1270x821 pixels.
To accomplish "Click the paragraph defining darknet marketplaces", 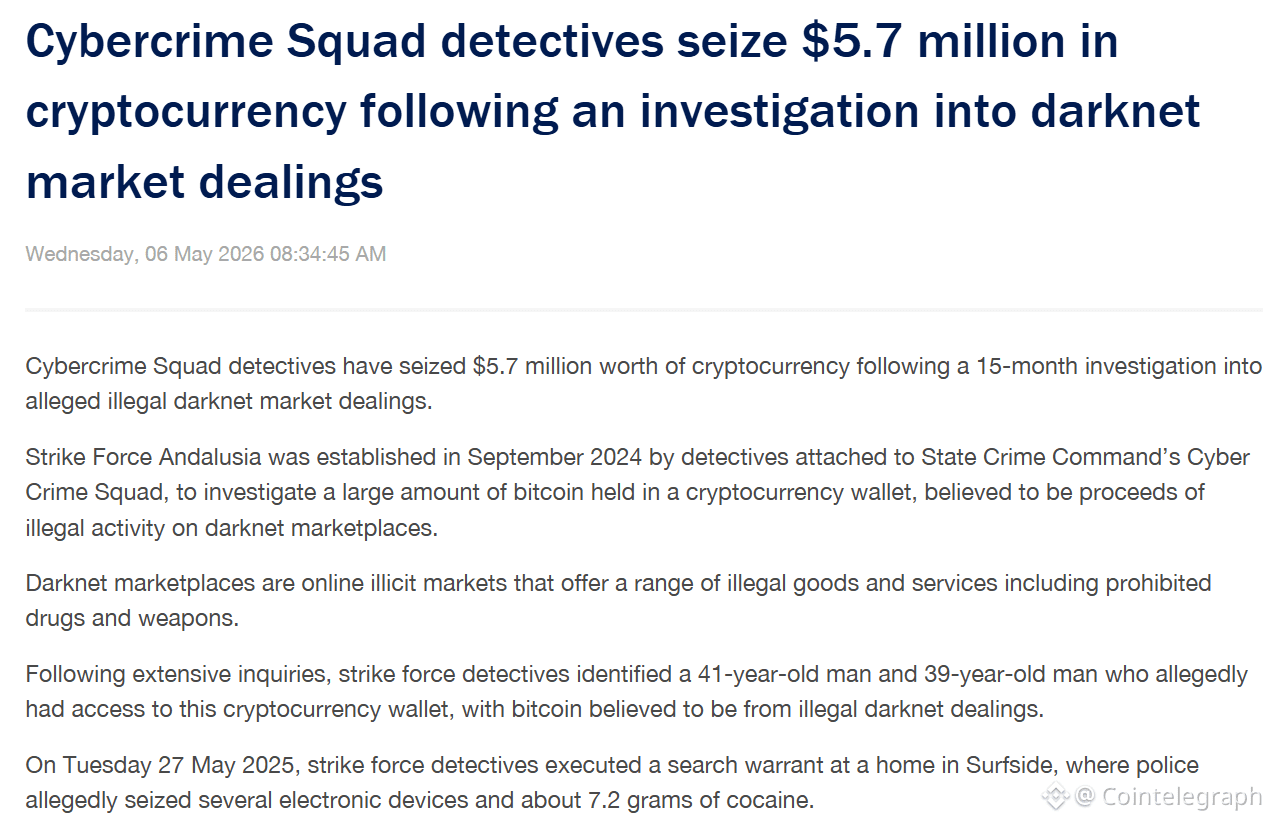I will pyautogui.click(x=618, y=600).
